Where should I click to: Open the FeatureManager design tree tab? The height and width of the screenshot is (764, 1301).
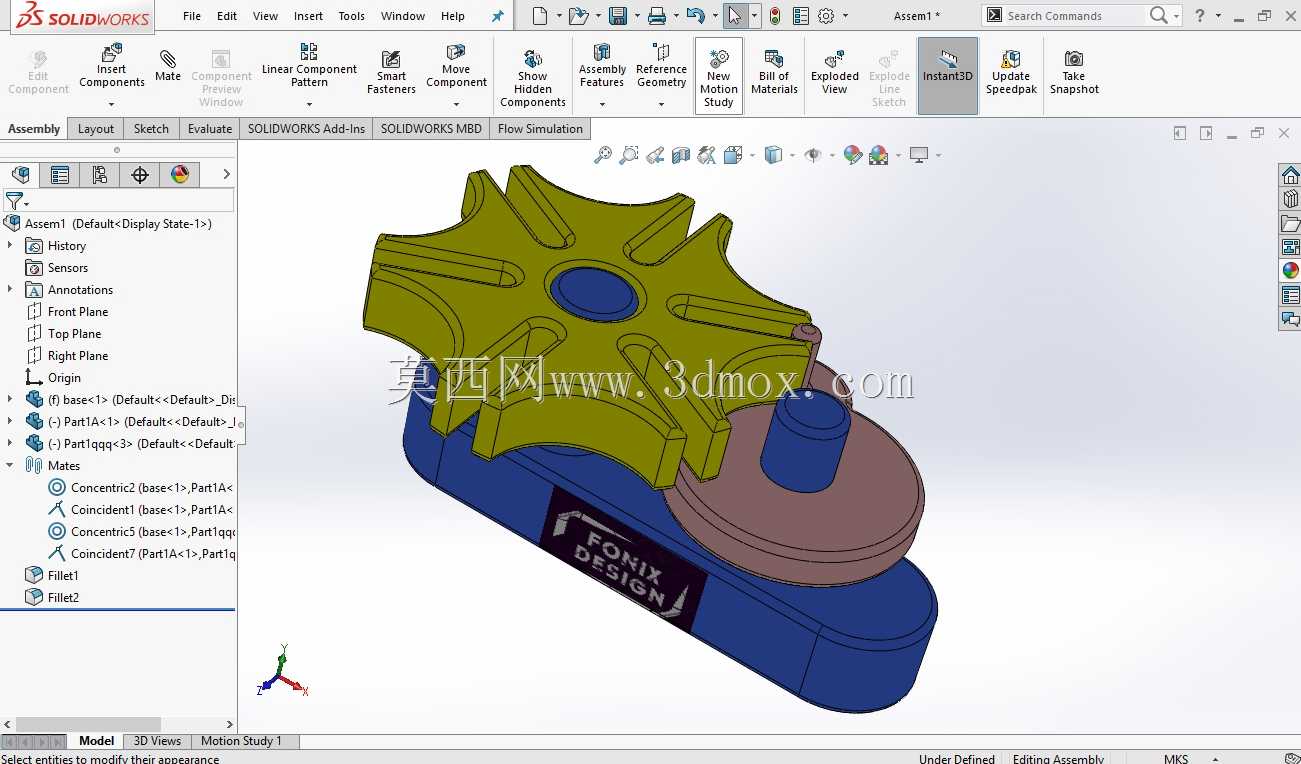[x=20, y=175]
